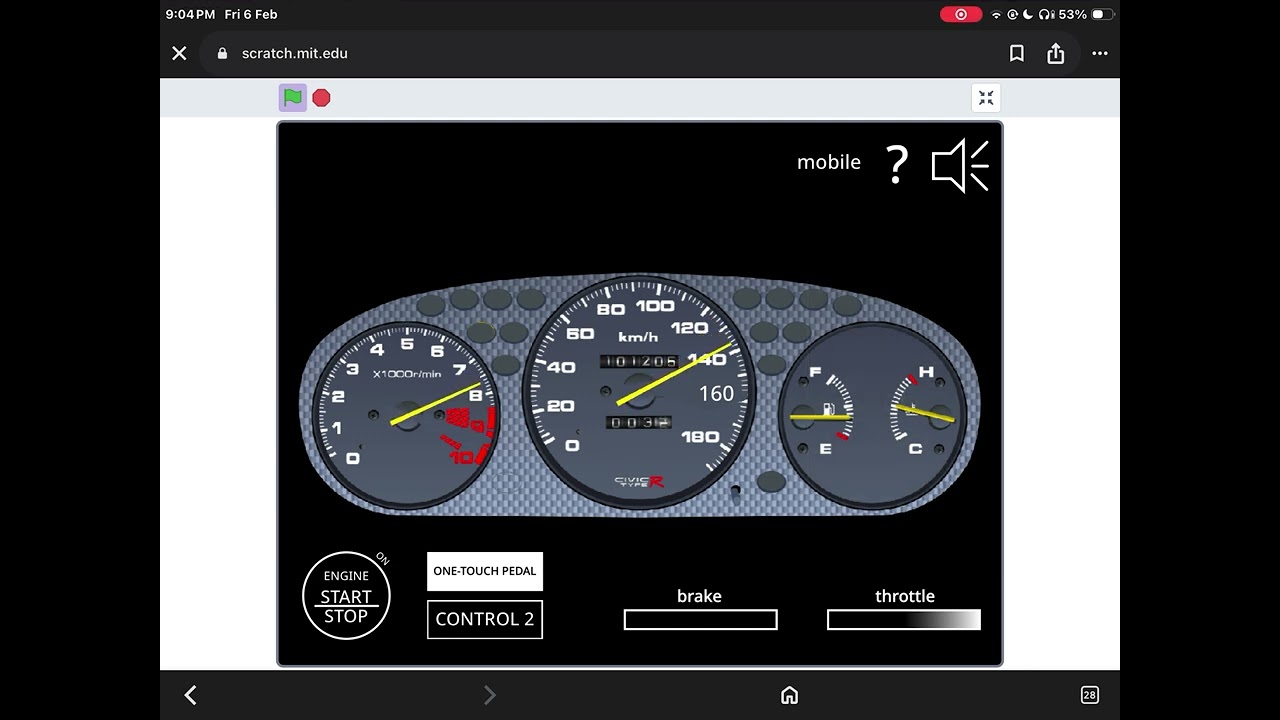Viewport: 1280px width, 720px height.
Task: Open the share sheet icon
Action: [1056, 53]
